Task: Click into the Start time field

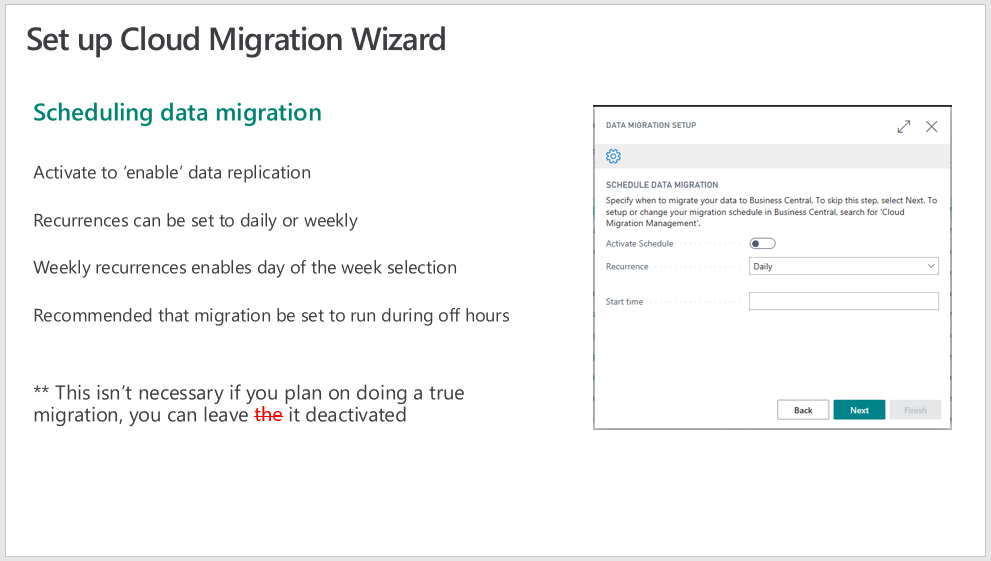Action: point(844,301)
